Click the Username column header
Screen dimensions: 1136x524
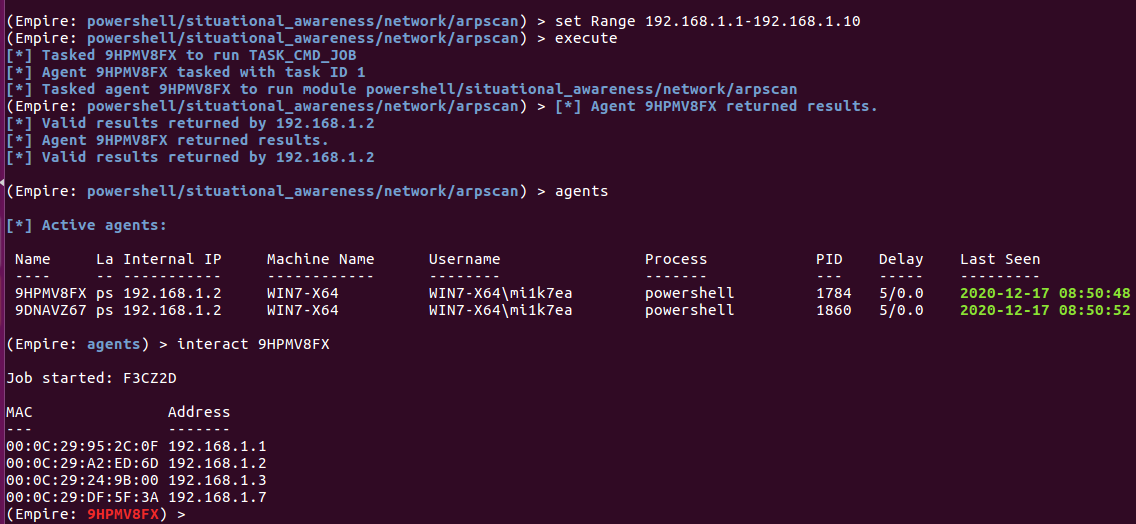[464, 259]
